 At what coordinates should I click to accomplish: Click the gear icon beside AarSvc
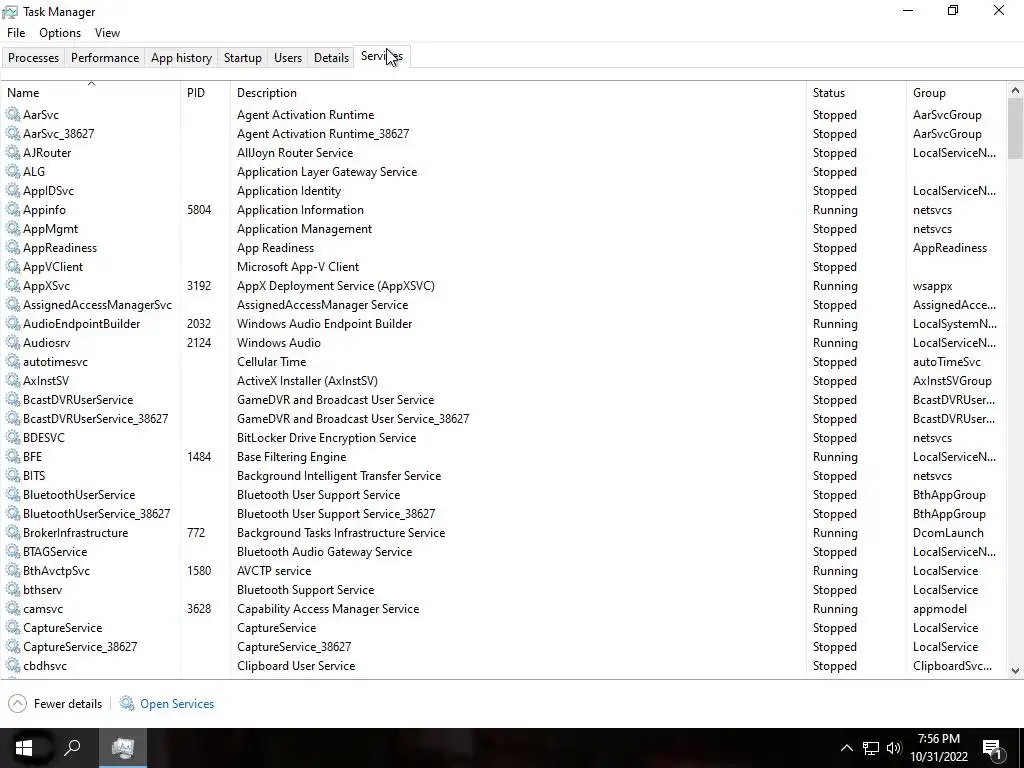tap(12, 115)
